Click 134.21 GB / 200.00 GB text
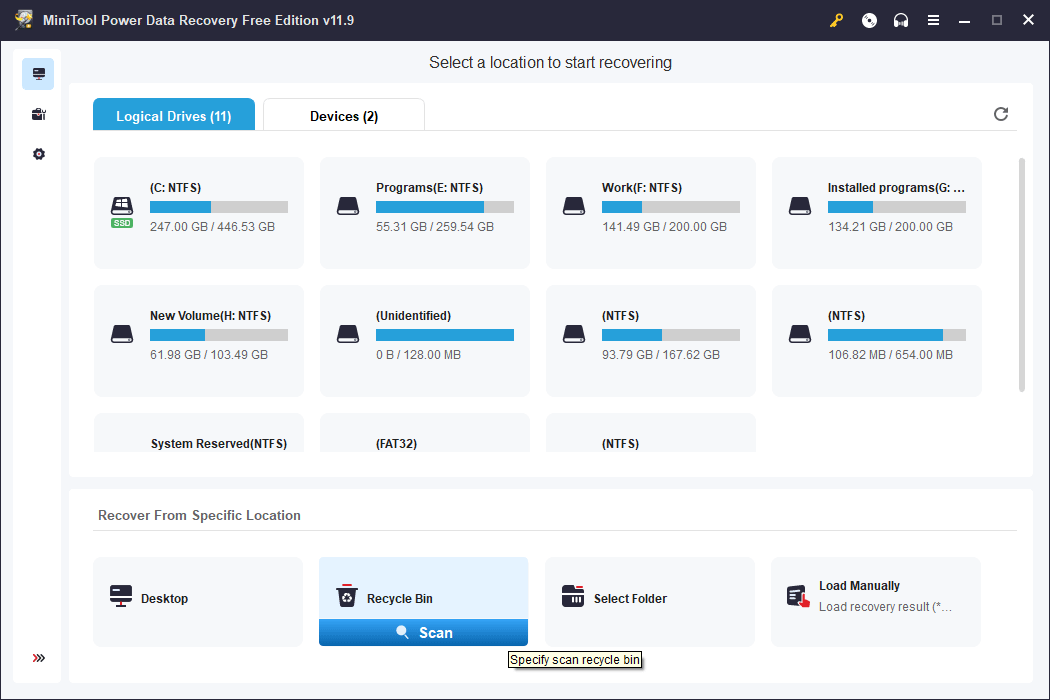The height and width of the screenshot is (700, 1050). pos(890,226)
